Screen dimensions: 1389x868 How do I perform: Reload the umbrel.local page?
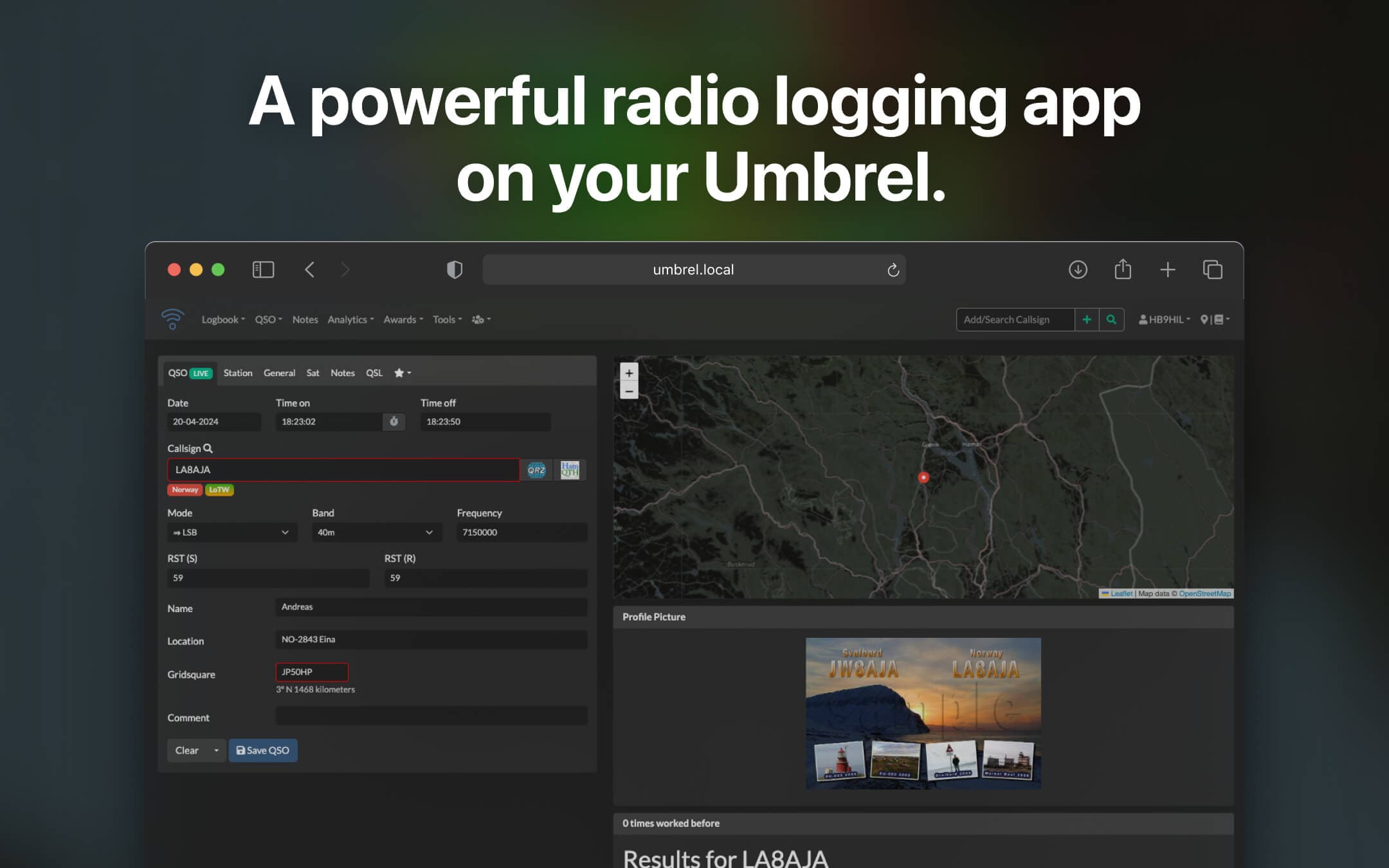pos(893,270)
